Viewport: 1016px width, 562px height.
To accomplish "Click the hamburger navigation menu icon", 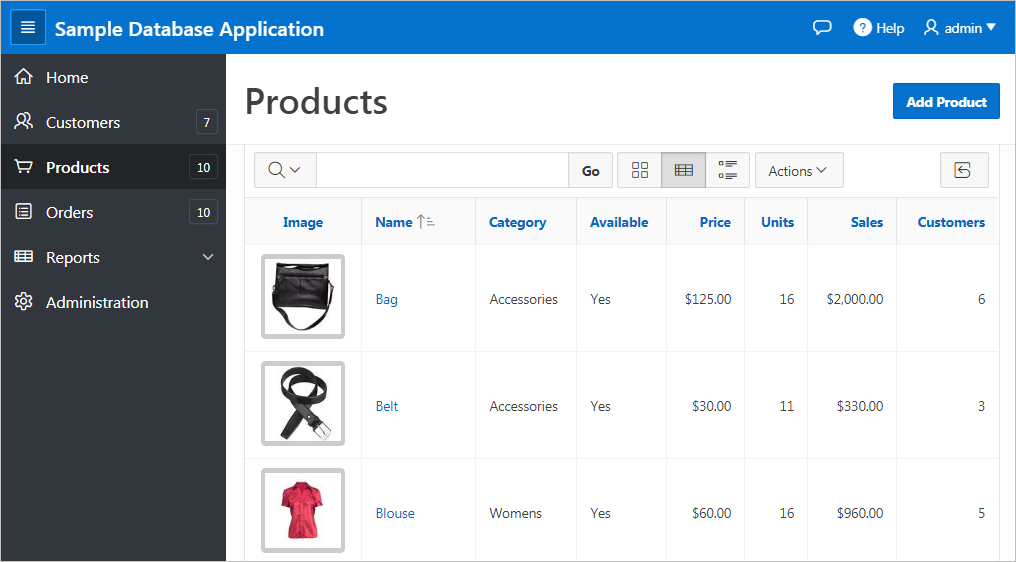I will click(x=28, y=28).
